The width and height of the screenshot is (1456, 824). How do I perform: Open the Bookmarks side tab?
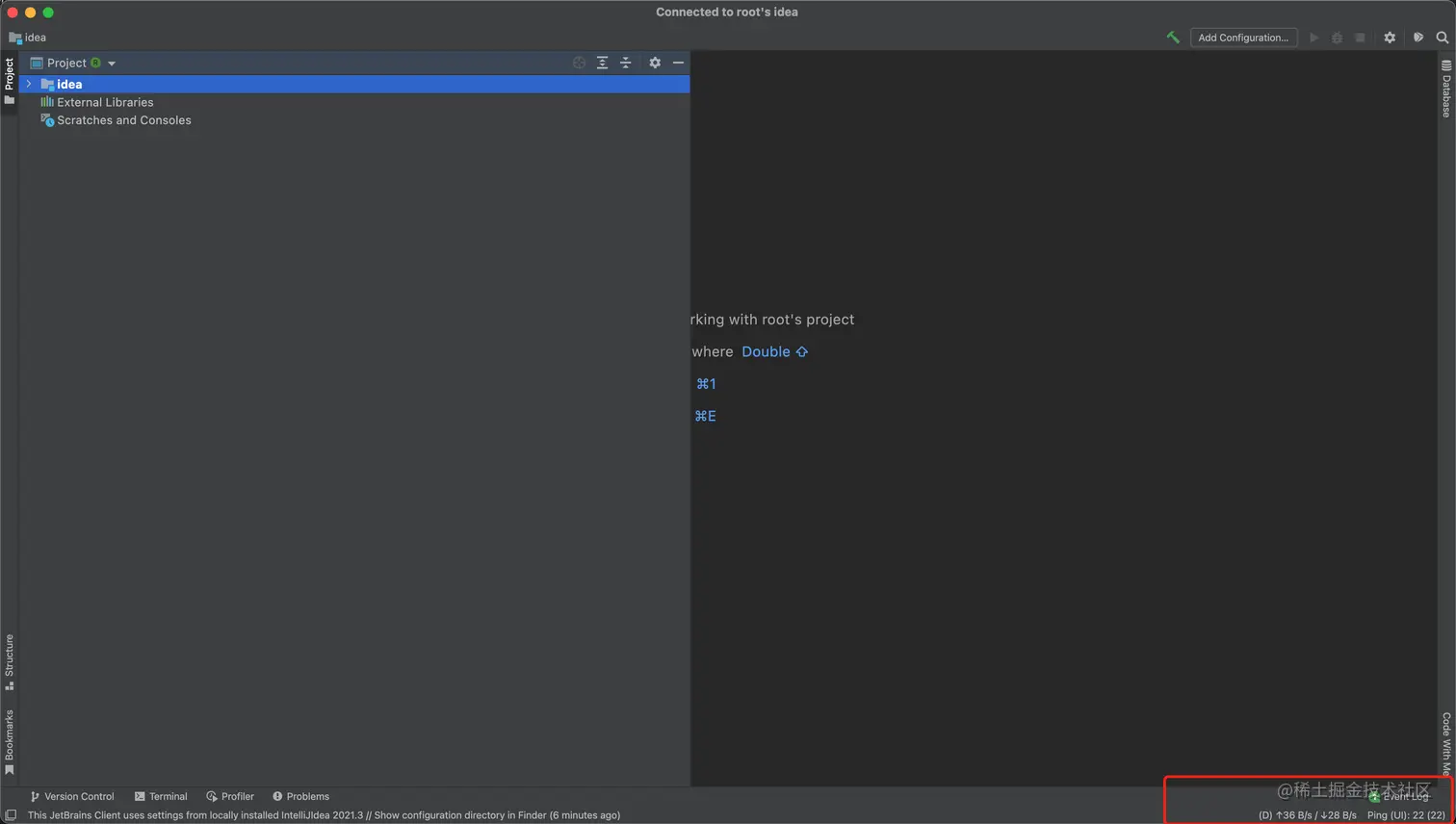9,741
